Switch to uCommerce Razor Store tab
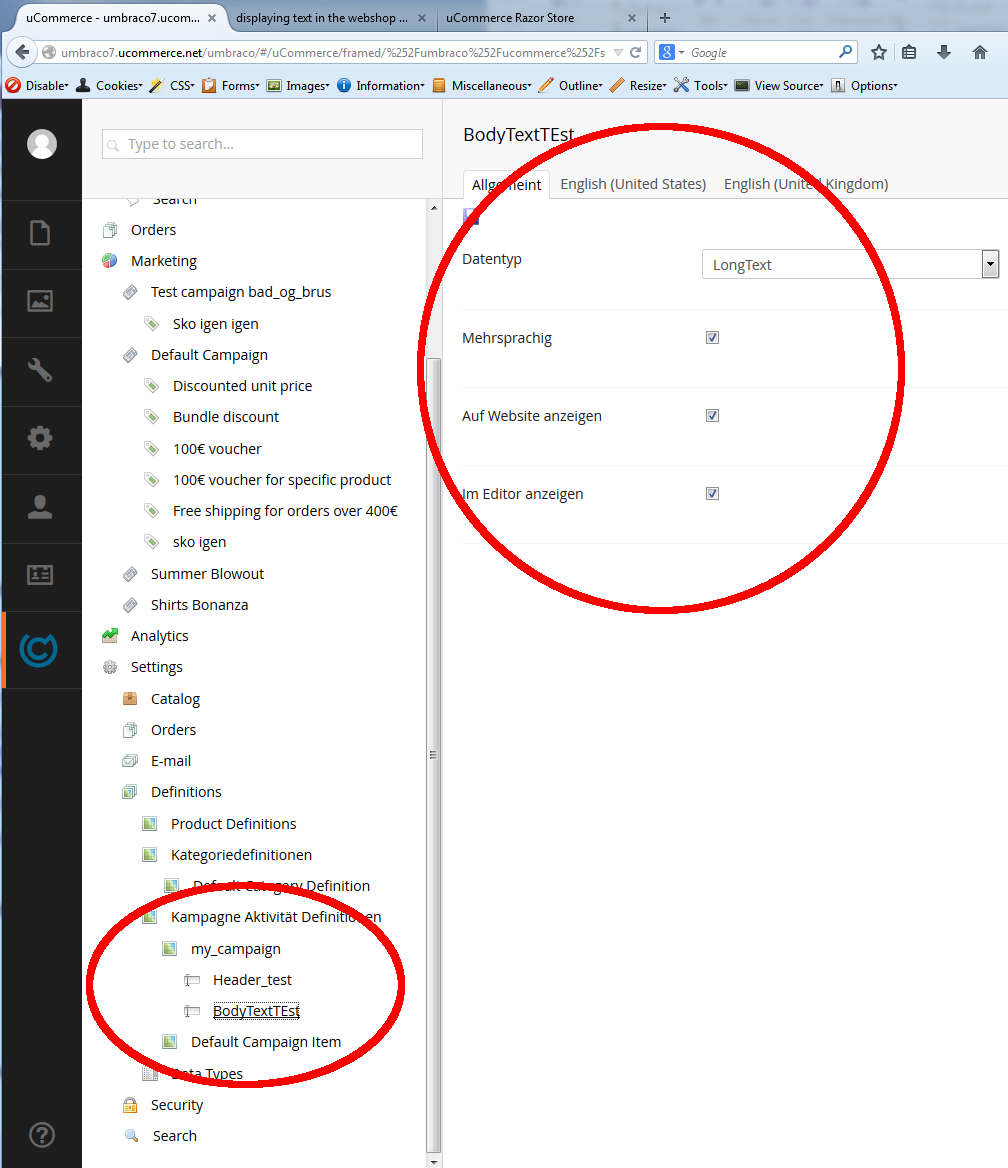The width and height of the screenshot is (1008, 1168). click(x=510, y=18)
